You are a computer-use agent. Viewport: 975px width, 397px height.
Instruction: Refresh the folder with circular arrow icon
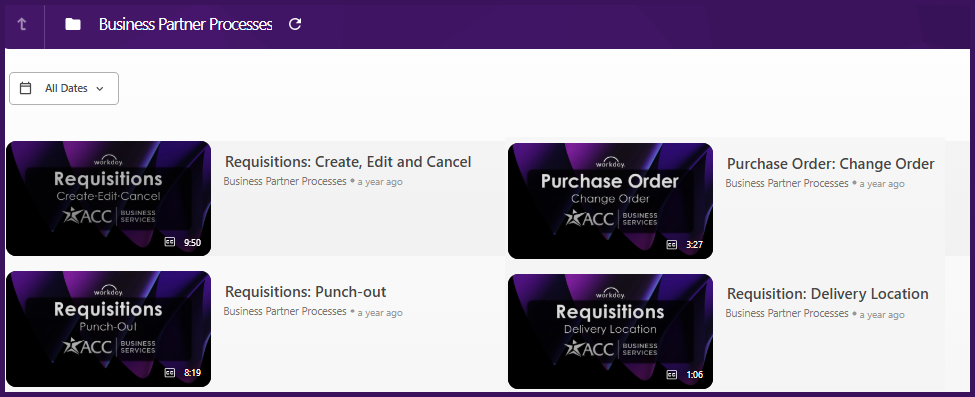pos(295,24)
